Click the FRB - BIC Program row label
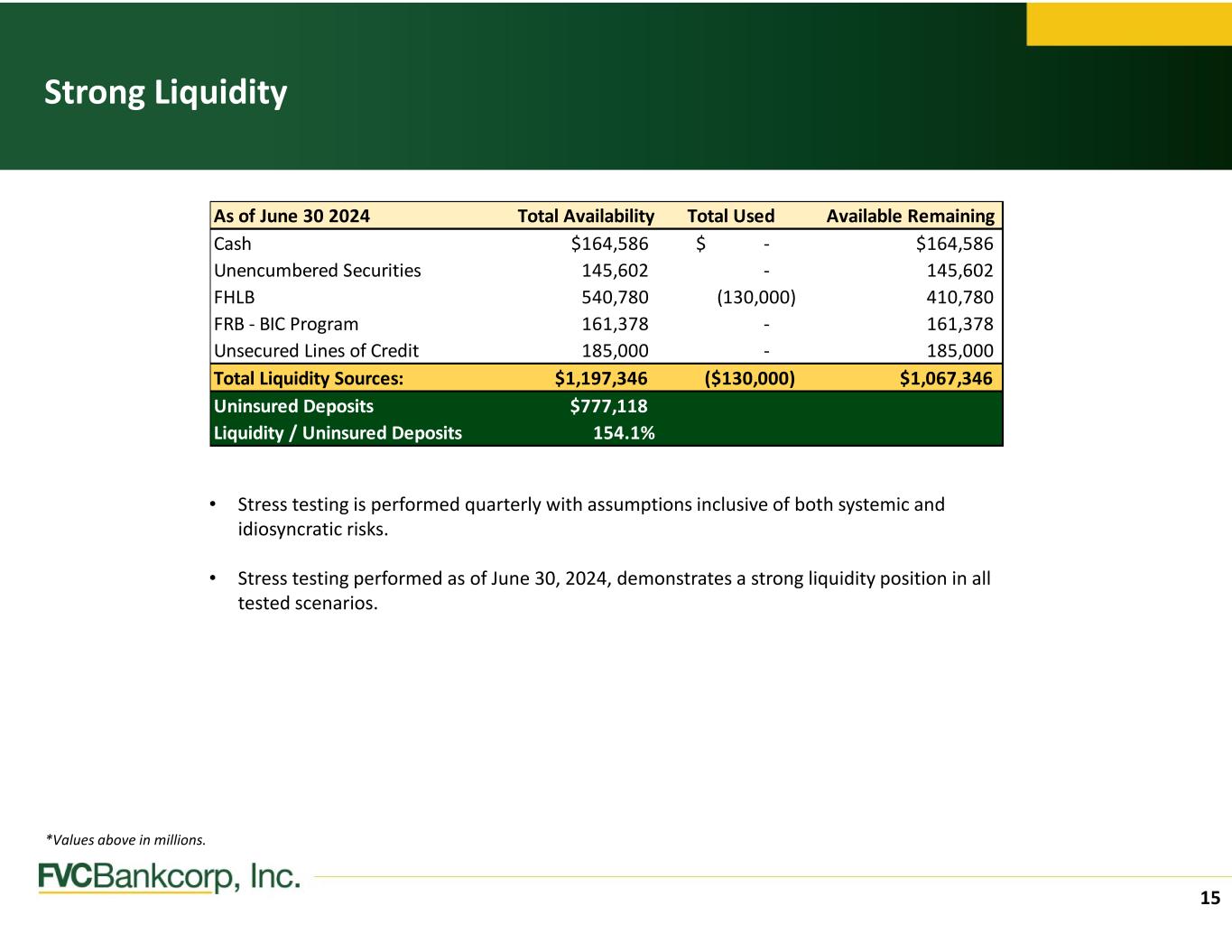The image size is (1232, 952). point(286,324)
